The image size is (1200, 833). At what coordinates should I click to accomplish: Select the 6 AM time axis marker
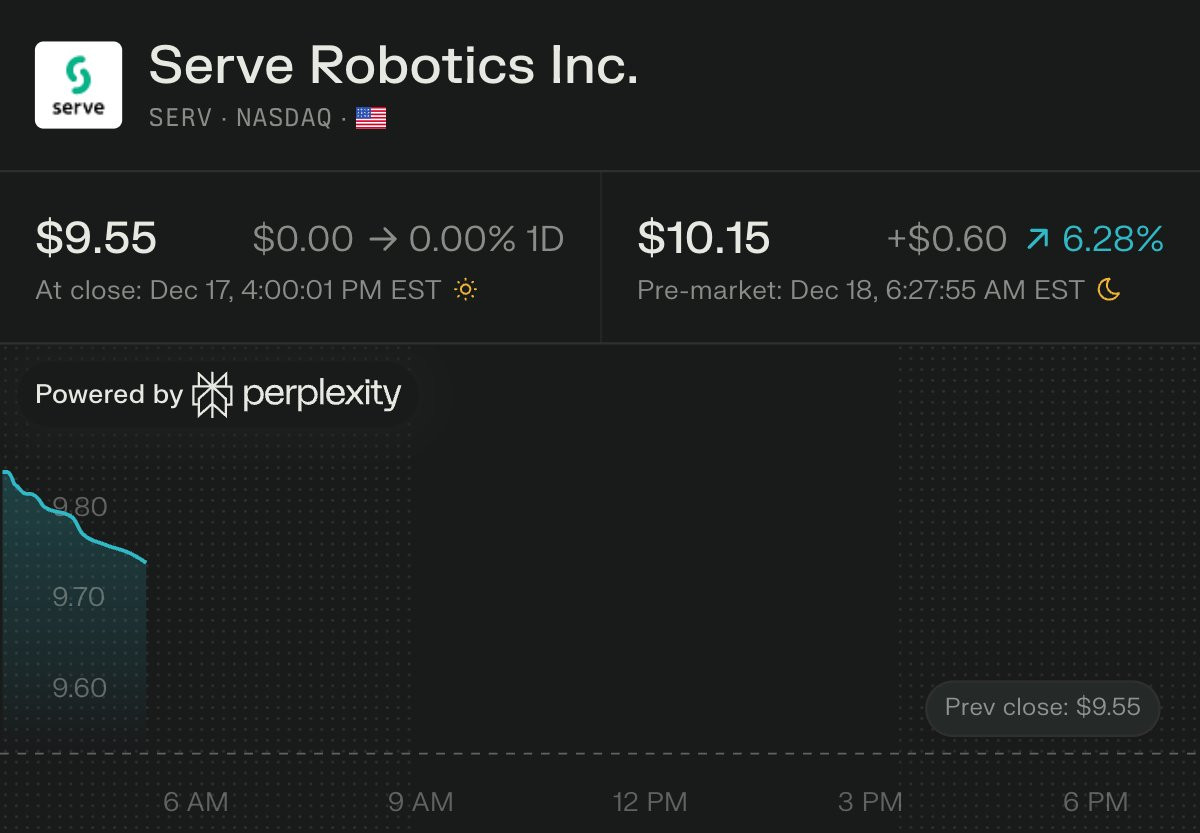(196, 802)
